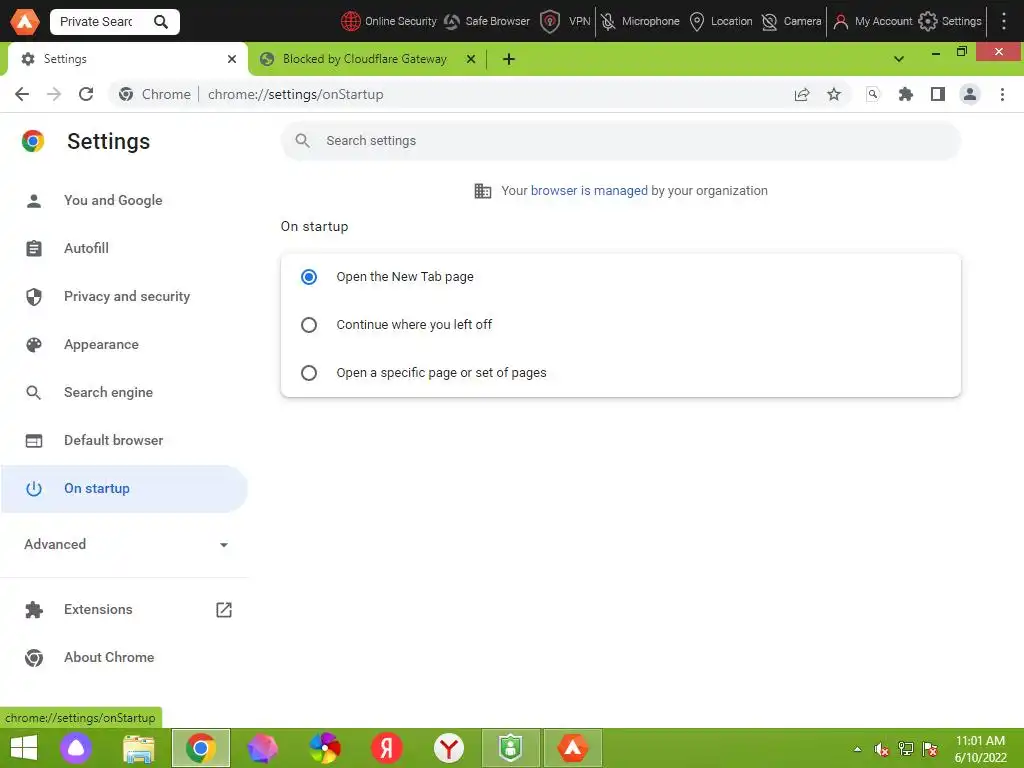Open the VPN shield item

565,22
